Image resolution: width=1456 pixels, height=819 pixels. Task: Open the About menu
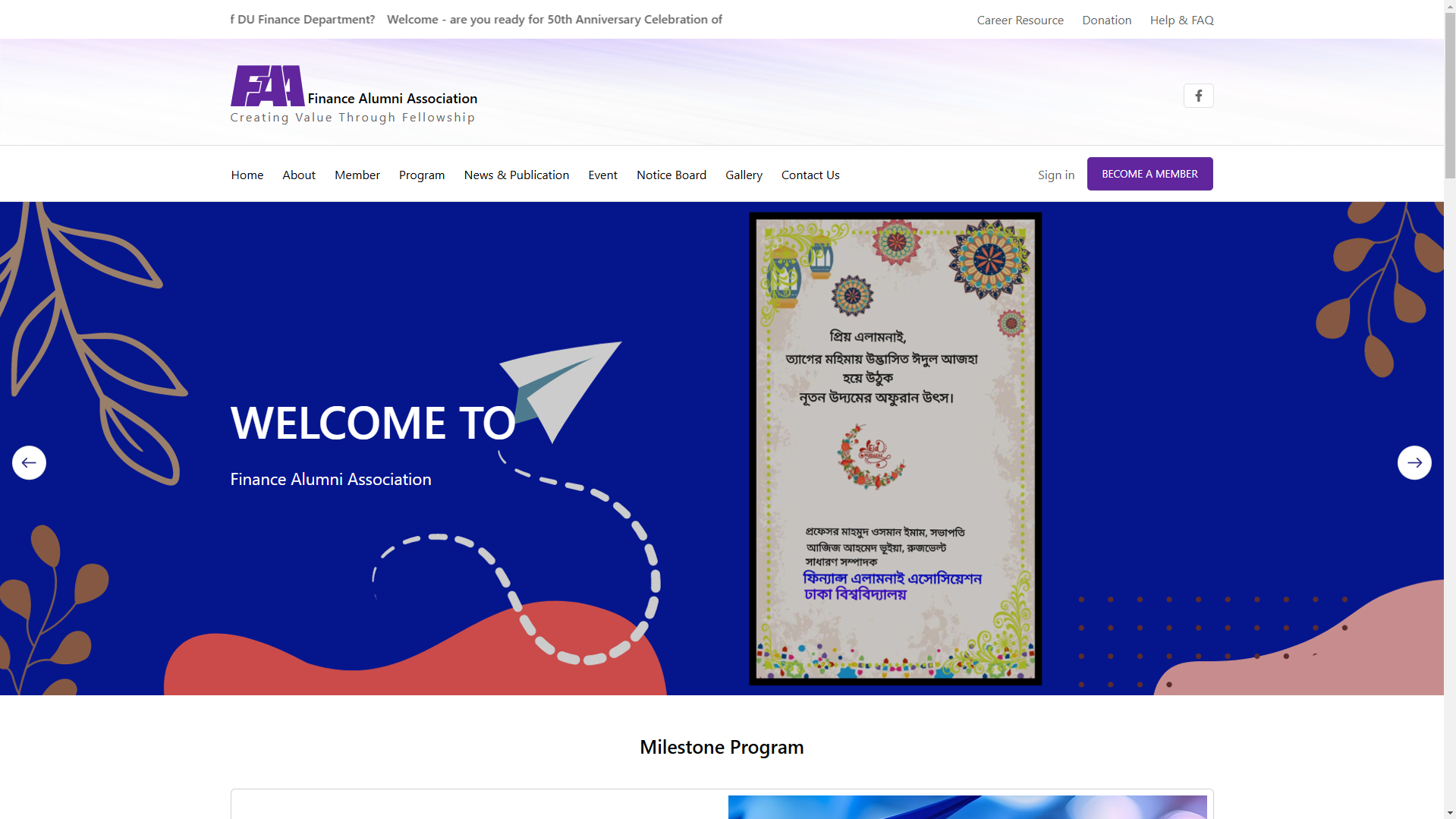coord(299,175)
